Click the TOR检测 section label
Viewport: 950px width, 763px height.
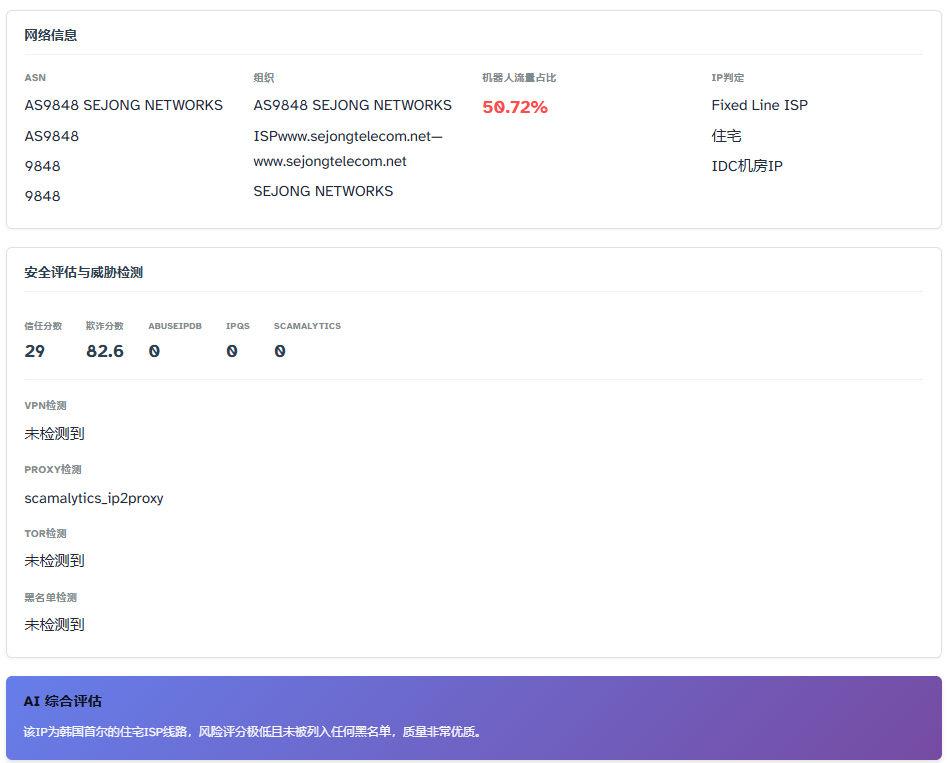point(46,534)
